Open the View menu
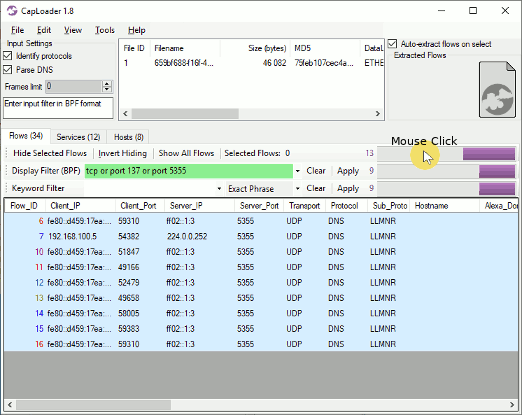 coord(73,30)
